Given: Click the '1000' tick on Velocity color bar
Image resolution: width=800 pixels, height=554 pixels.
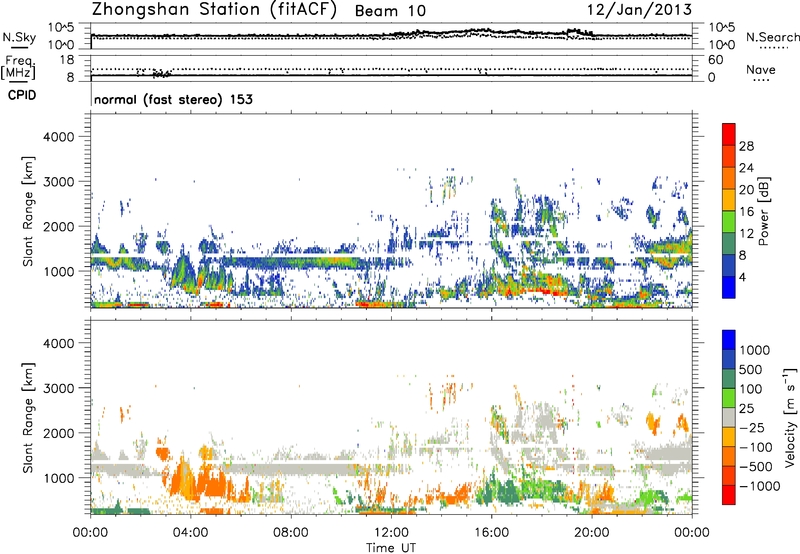Looking at the screenshot, I should (x=755, y=350).
